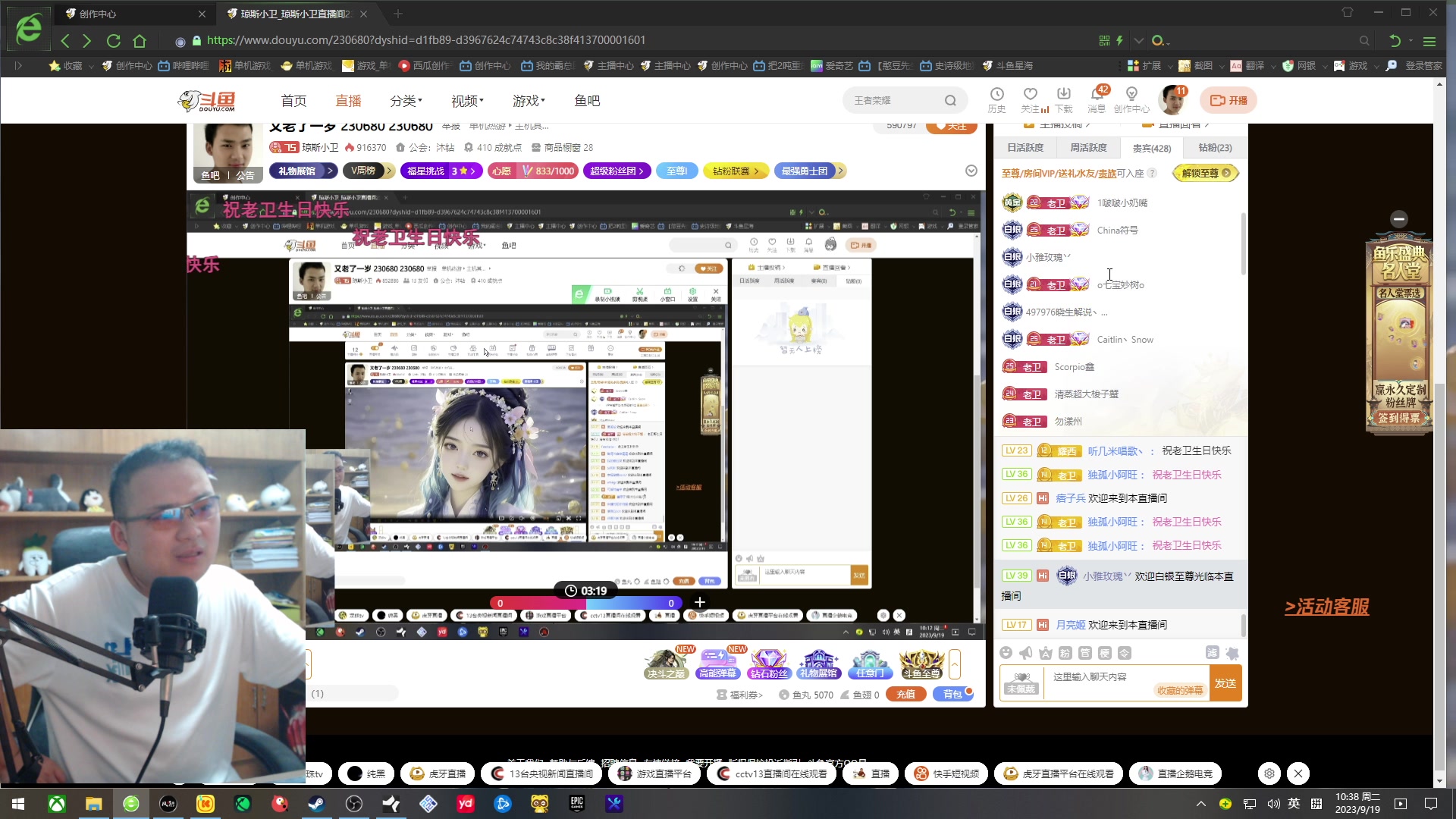Open the 历史 history icon

[996, 95]
